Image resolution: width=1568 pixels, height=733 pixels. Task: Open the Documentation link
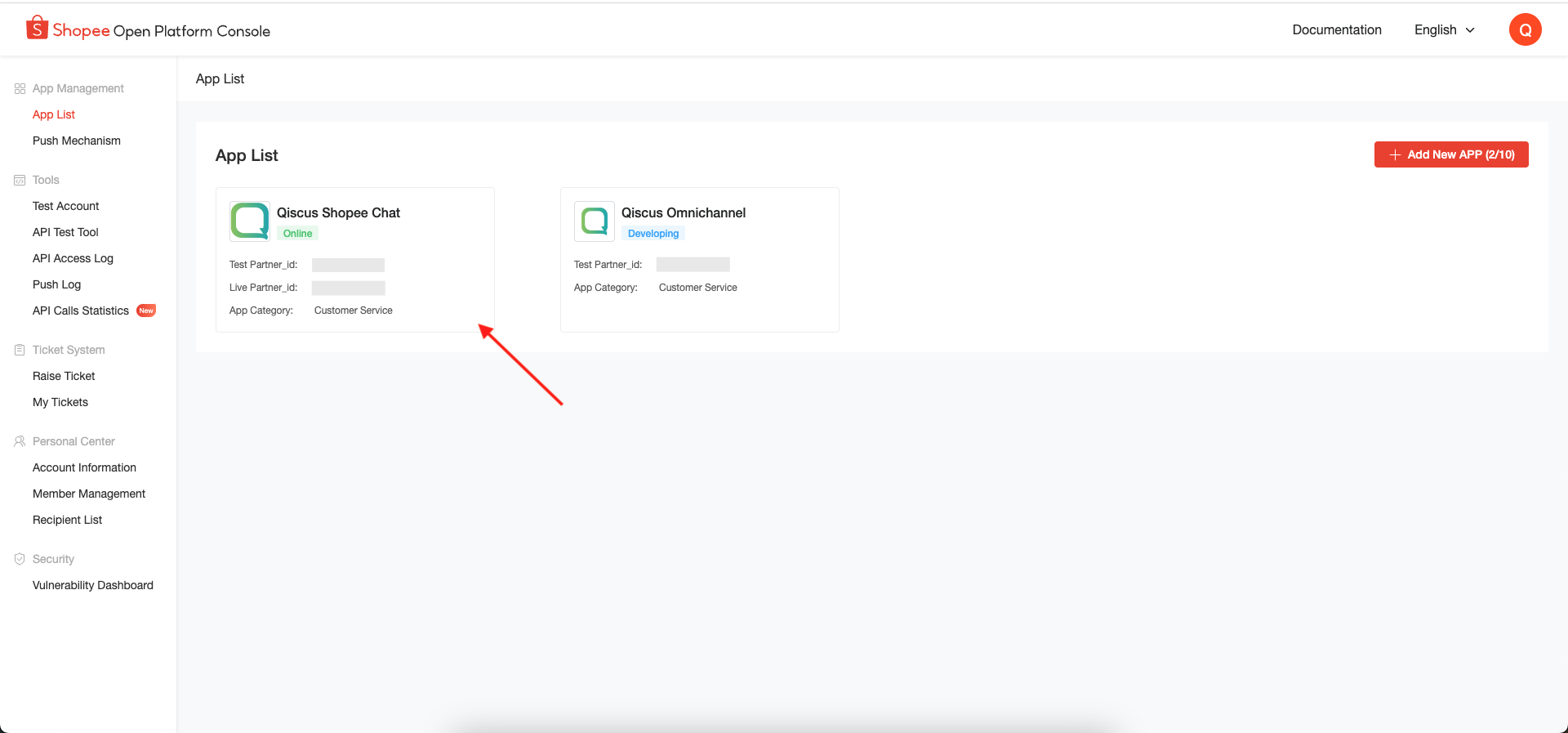click(1337, 30)
